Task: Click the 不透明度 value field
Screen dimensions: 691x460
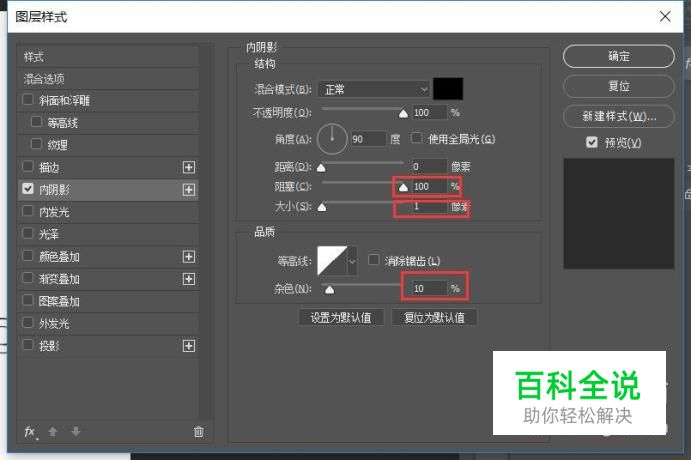Action: click(430, 112)
